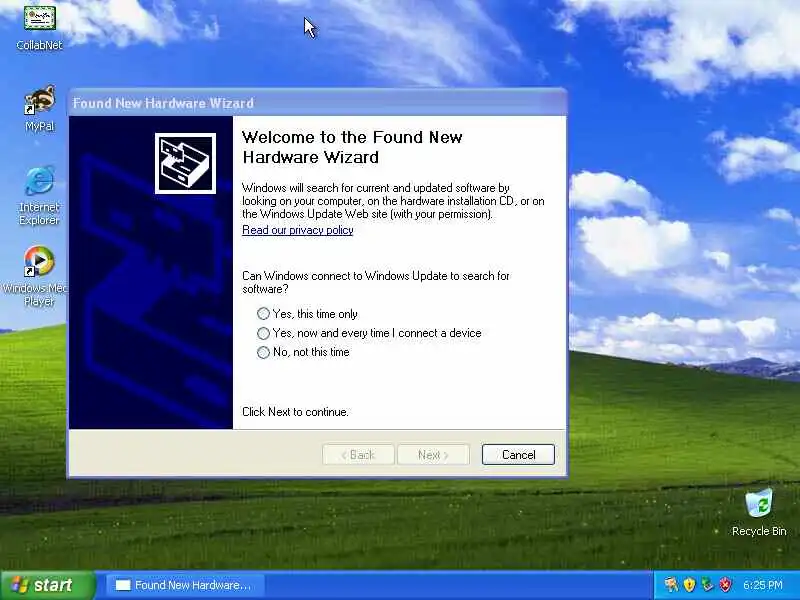Click the disabled Back button
The image size is (800, 600).
click(x=358, y=455)
